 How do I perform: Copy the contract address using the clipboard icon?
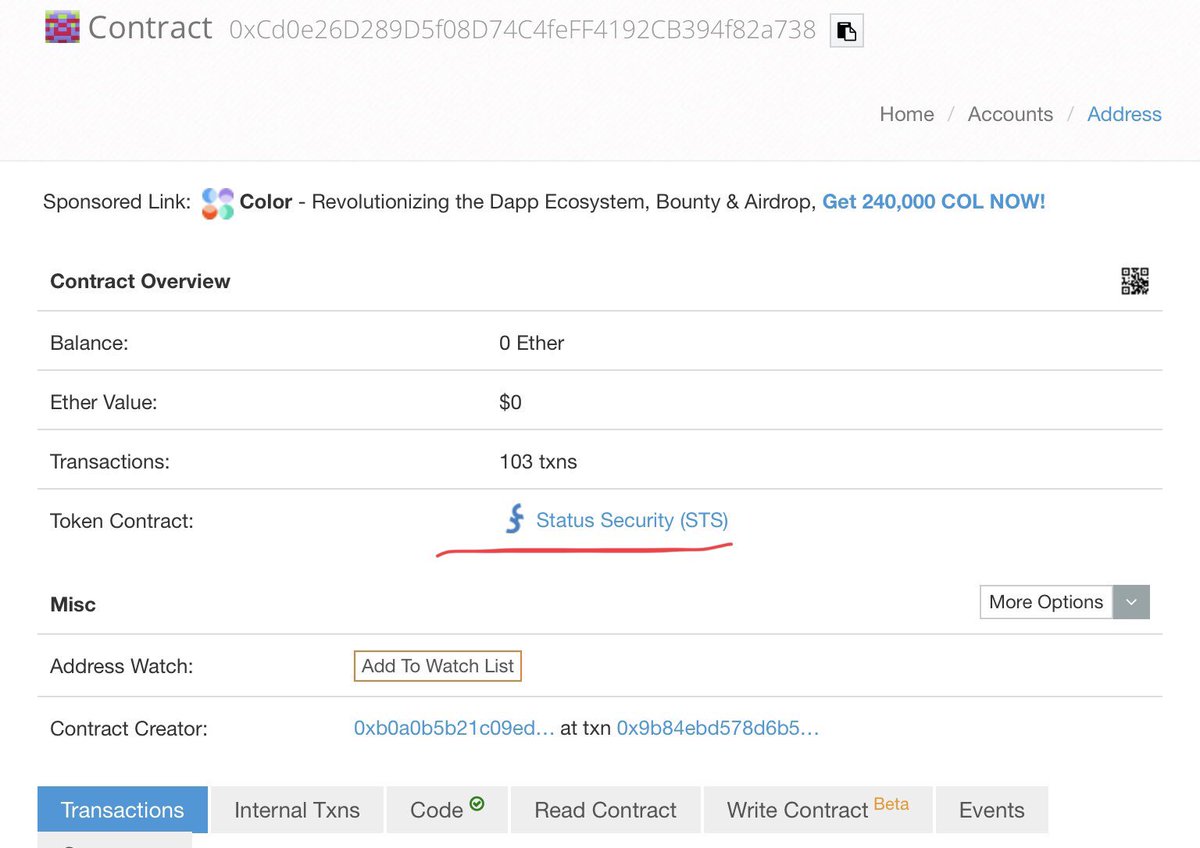click(845, 31)
